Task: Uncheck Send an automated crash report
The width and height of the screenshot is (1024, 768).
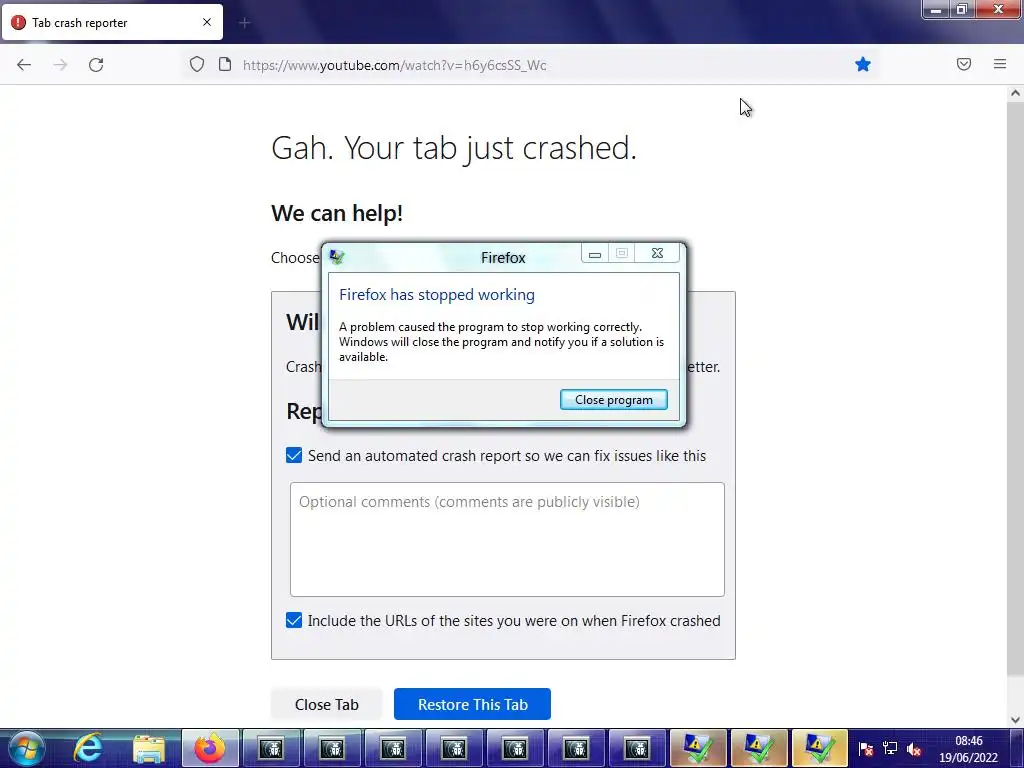Action: click(x=294, y=455)
